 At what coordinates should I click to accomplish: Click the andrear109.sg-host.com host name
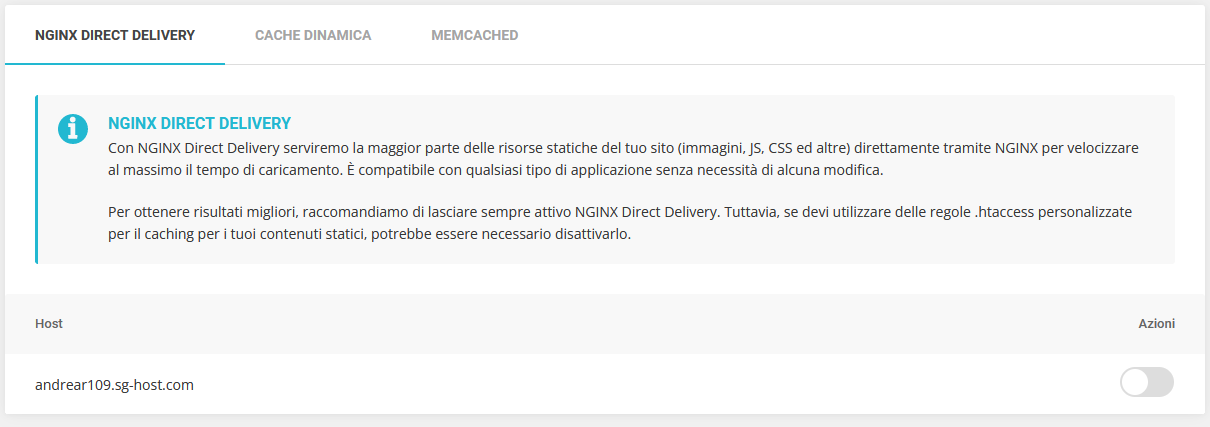click(x=114, y=384)
